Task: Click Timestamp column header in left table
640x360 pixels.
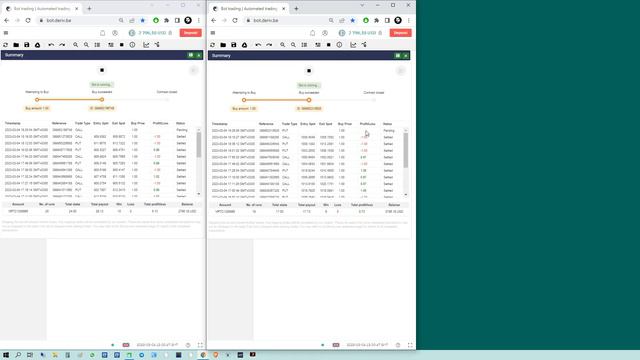Action: [13, 123]
